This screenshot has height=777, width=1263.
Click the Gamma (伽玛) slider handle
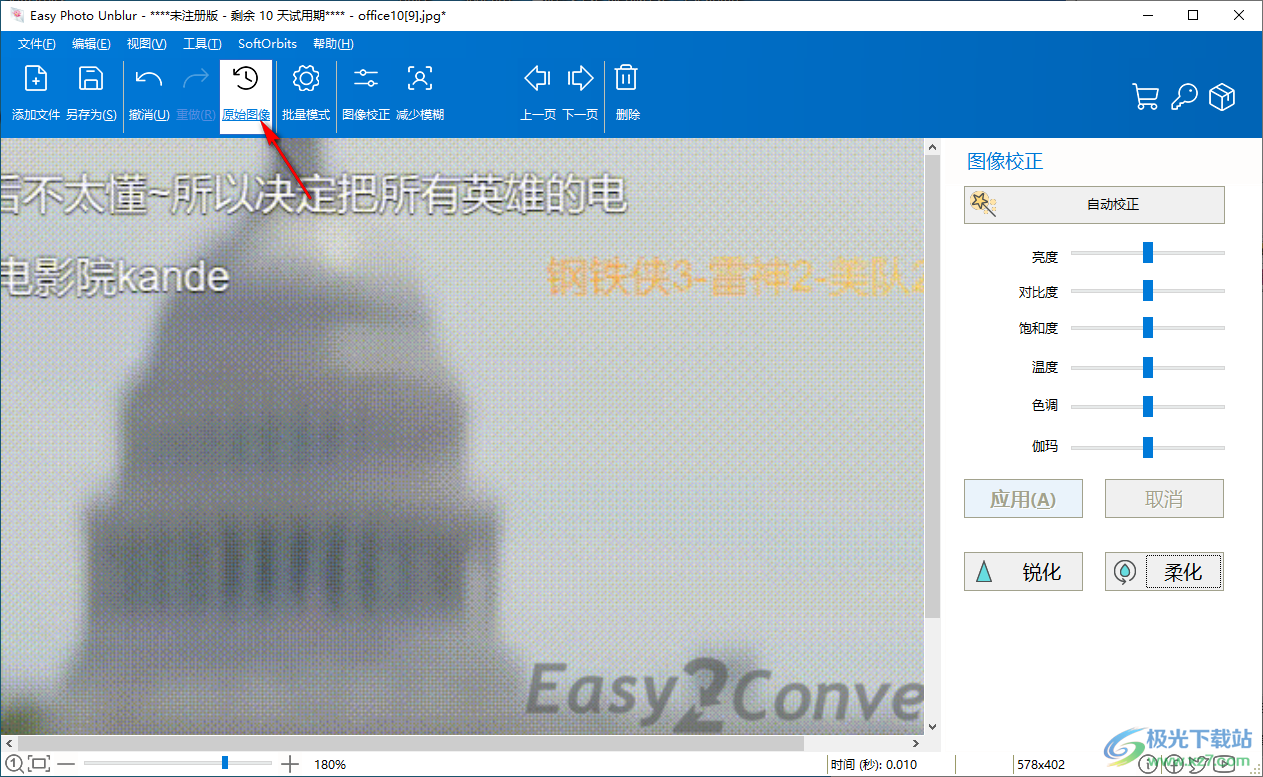[x=1148, y=447]
